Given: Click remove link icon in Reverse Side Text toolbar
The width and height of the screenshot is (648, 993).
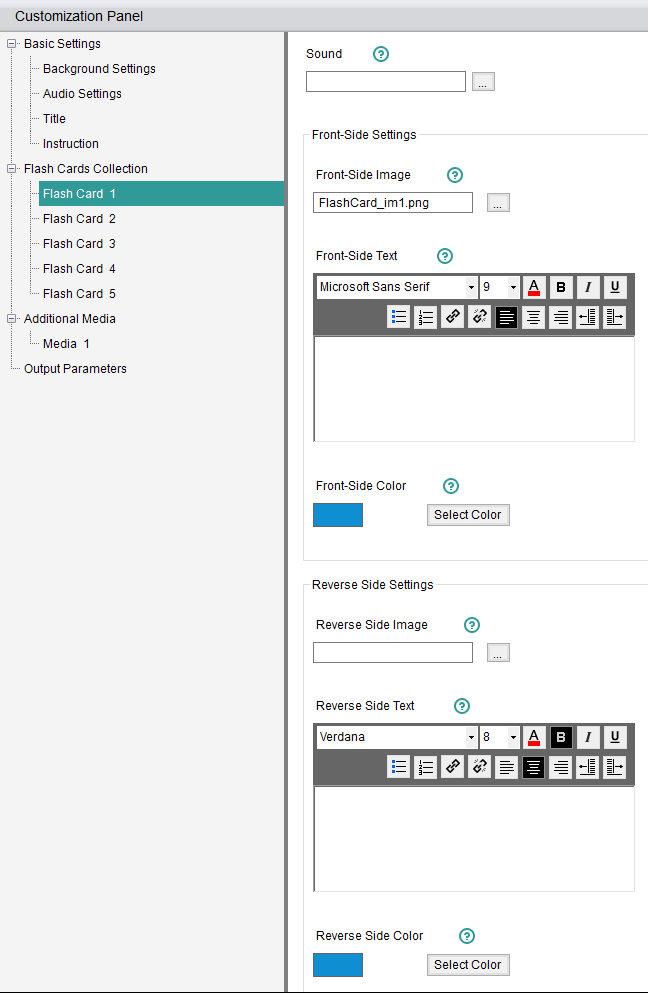Looking at the screenshot, I should coord(480,768).
